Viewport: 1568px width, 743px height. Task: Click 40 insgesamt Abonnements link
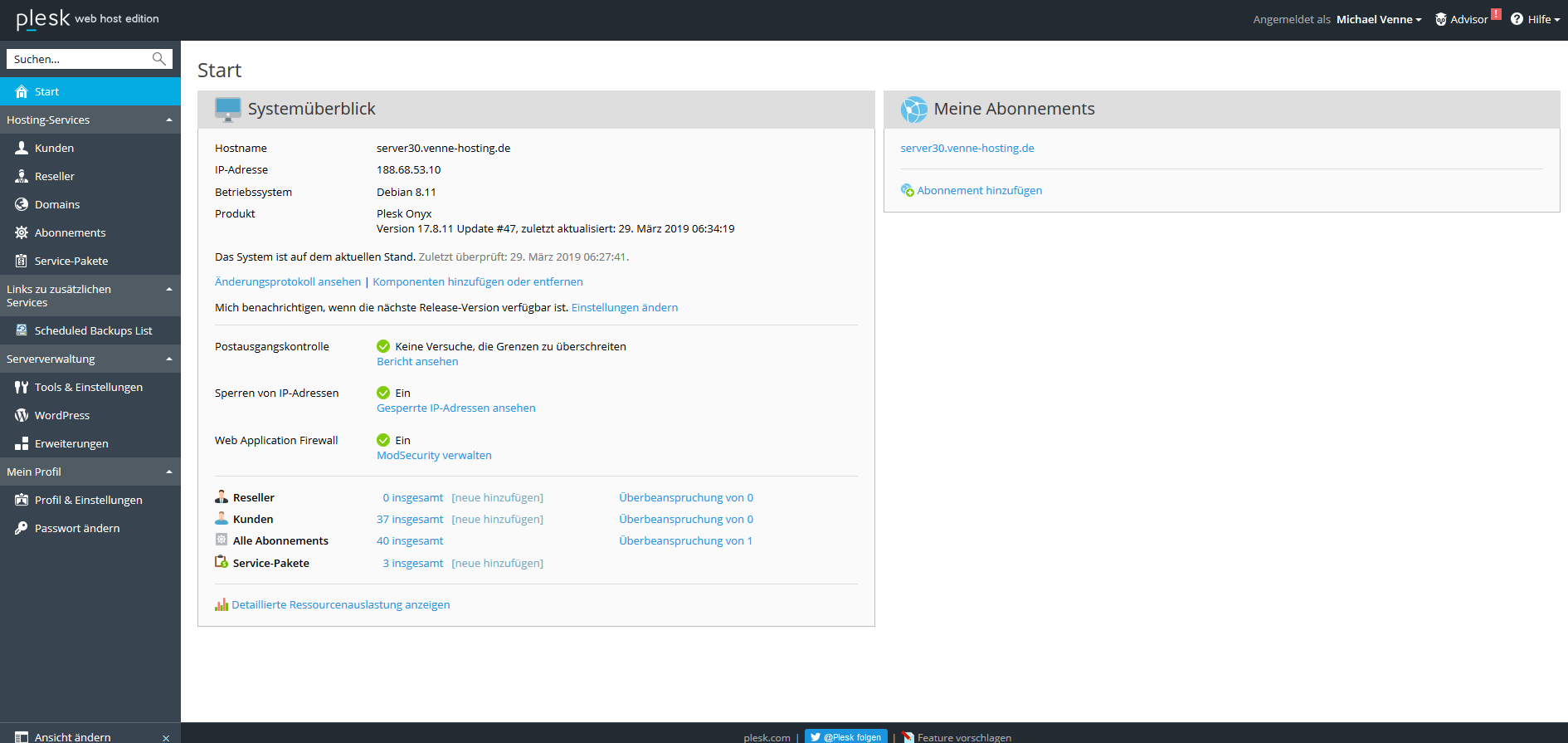pyautogui.click(x=410, y=540)
